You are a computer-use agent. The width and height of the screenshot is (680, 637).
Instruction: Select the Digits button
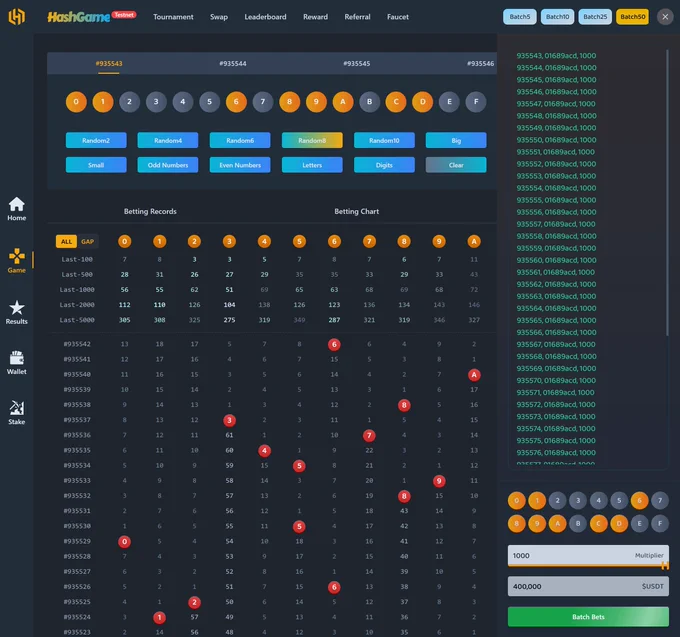tap(384, 165)
